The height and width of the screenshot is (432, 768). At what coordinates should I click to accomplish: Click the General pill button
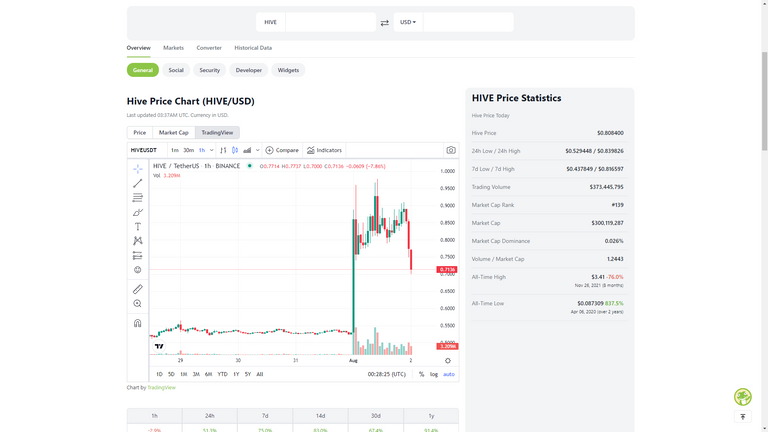pos(143,70)
